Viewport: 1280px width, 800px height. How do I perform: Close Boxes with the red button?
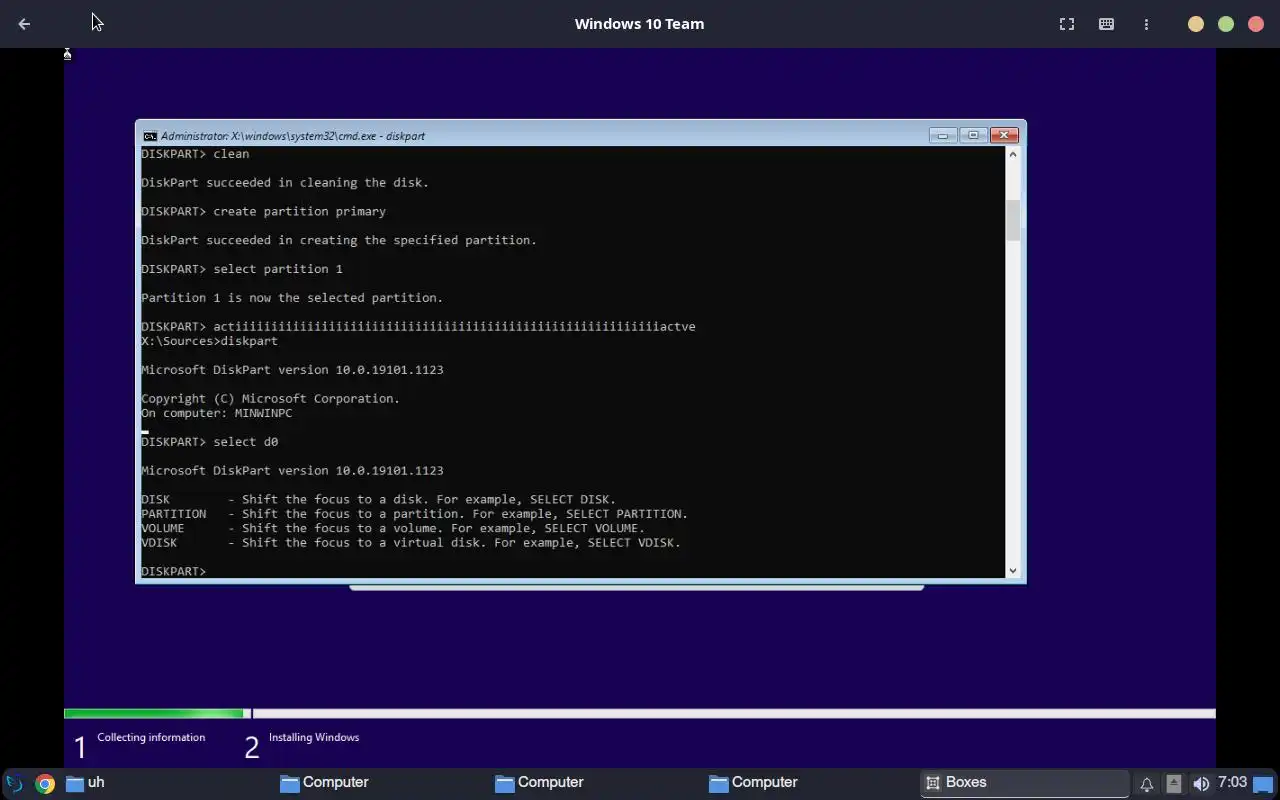[1256, 24]
